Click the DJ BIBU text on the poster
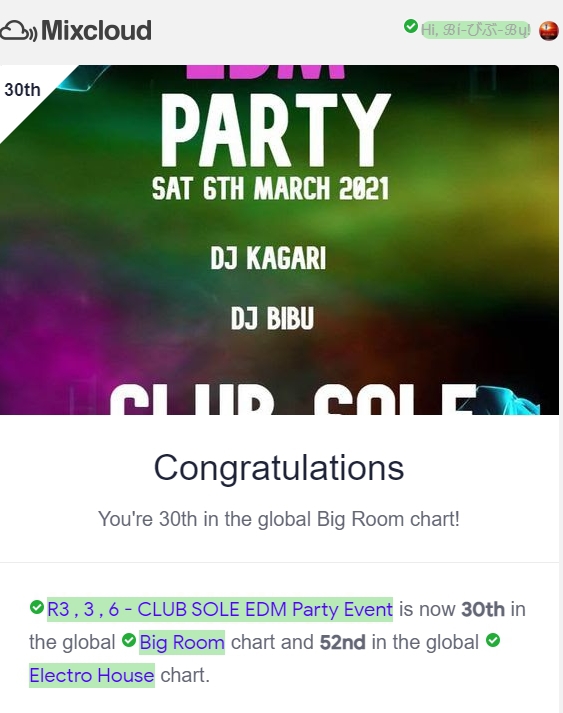 click(x=272, y=318)
